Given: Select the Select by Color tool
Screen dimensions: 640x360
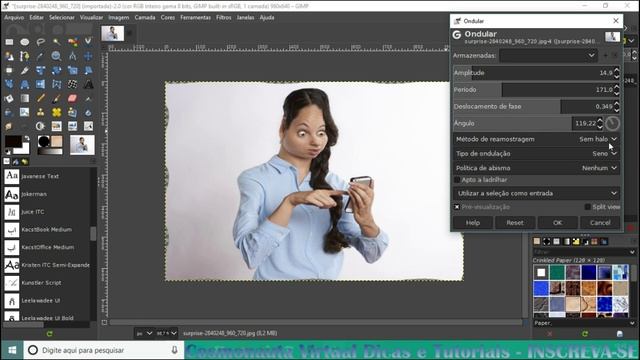Looking at the screenshot, I should [73, 42].
